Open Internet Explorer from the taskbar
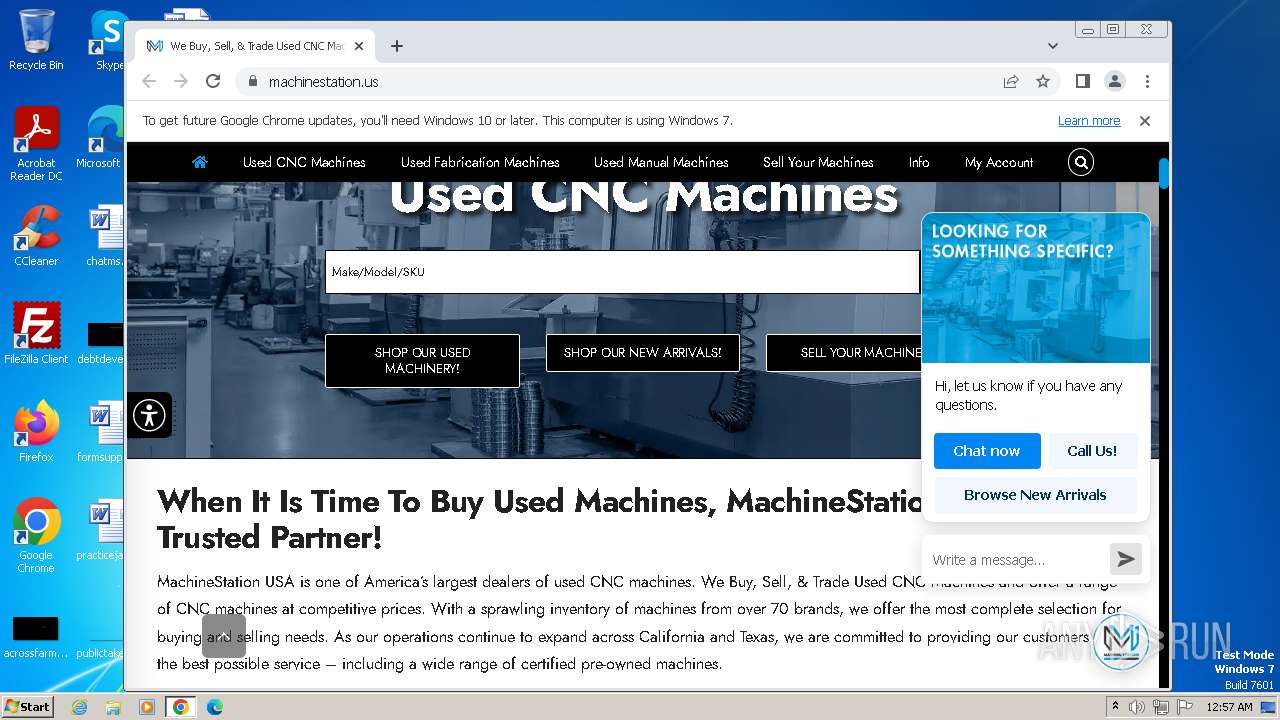The height and width of the screenshot is (720, 1280). 80,707
